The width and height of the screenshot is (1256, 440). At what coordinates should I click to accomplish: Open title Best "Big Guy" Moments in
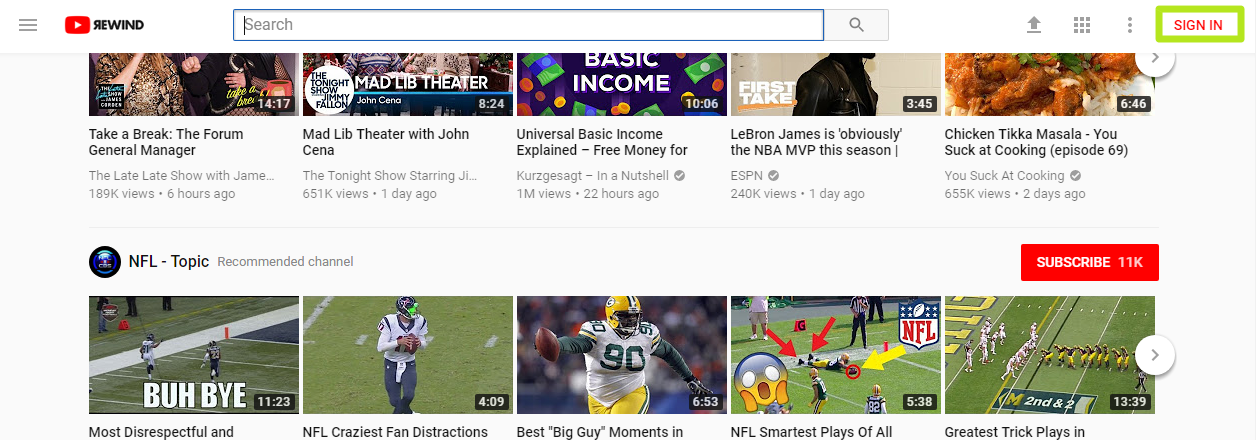pos(600,432)
